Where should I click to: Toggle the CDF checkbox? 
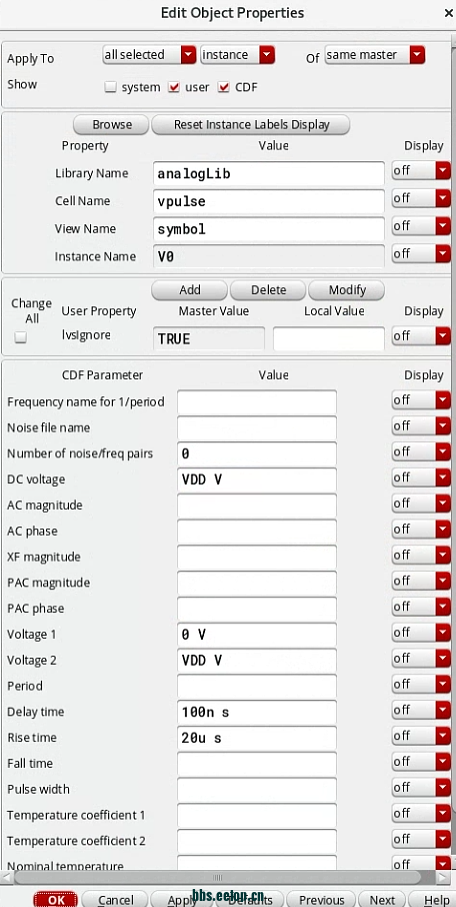click(223, 87)
